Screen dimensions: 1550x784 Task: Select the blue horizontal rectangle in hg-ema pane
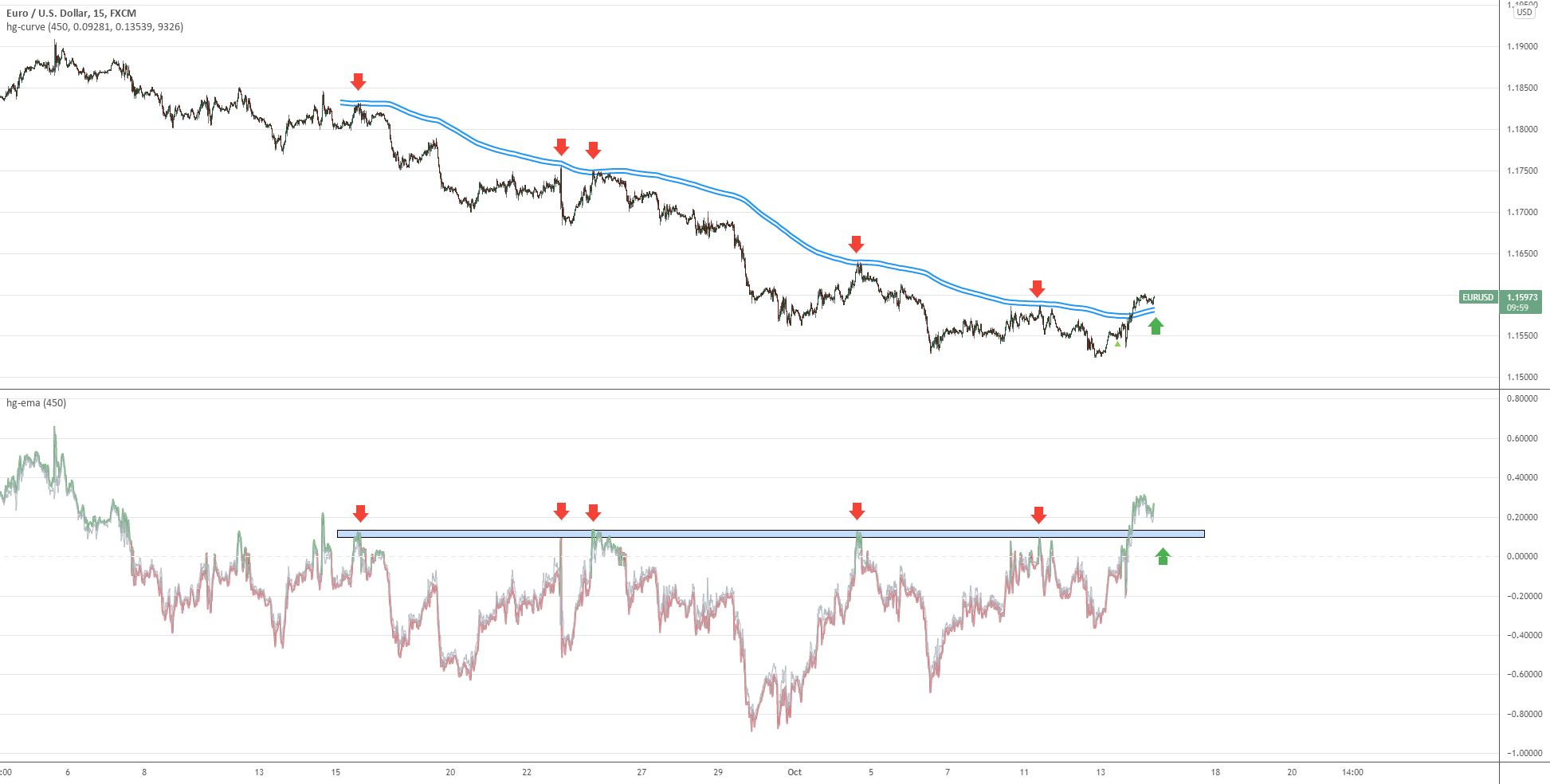(771, 534)
